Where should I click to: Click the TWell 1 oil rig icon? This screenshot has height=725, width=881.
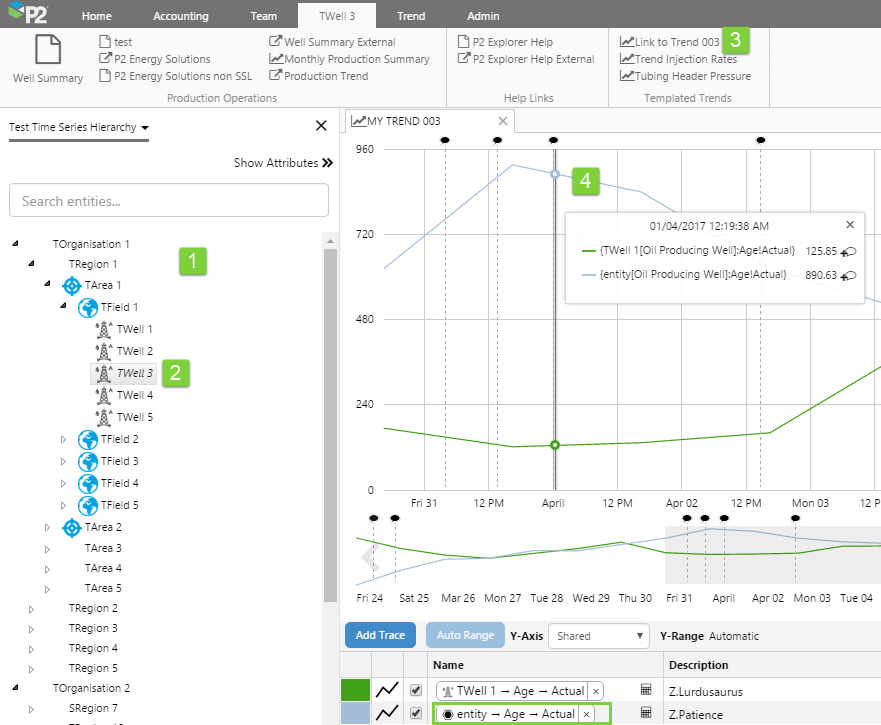pos(103,329)
